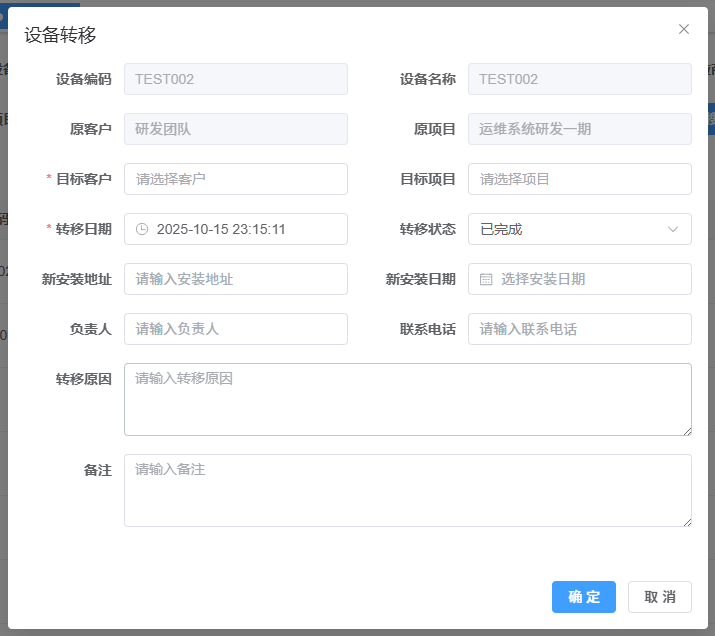
Task: Click the disabled 设备编码 field
Action: 235,79
